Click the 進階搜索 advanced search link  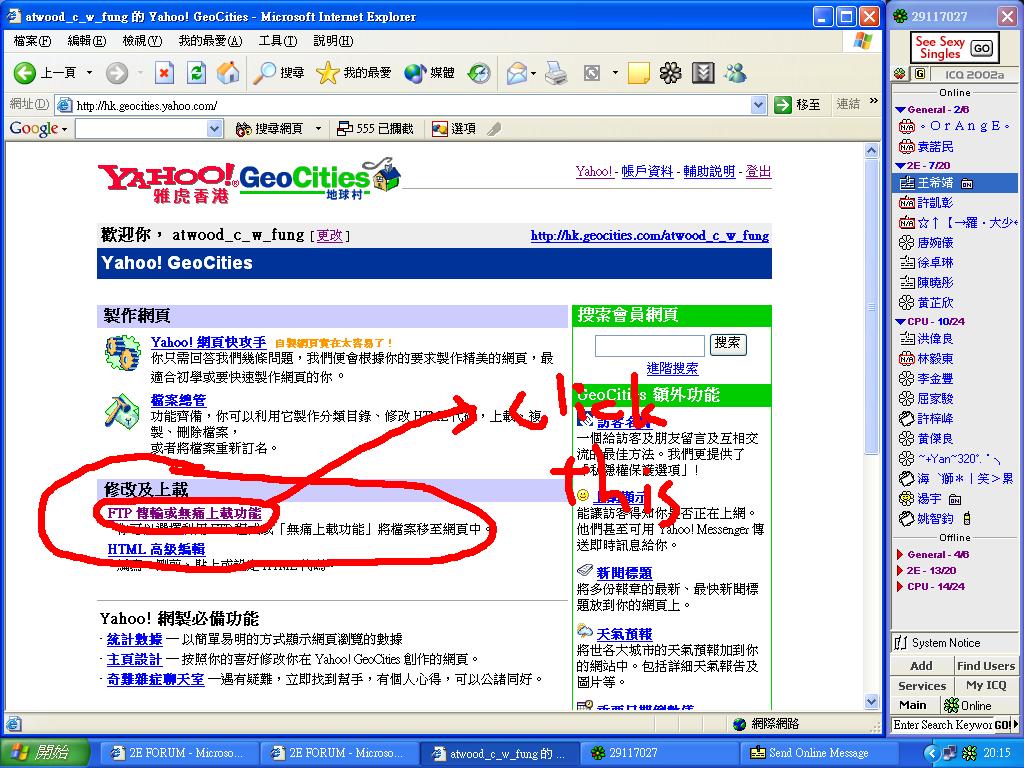click(x=672, y=368)
